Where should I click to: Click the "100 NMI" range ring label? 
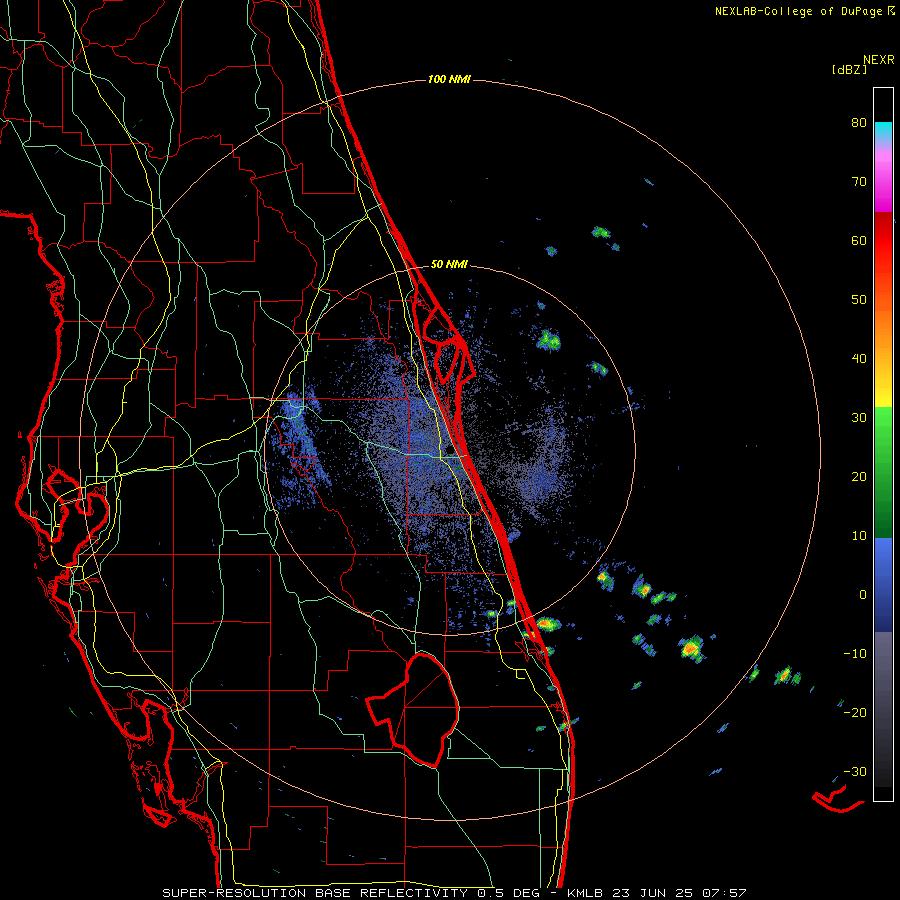[x=449, y=79]
